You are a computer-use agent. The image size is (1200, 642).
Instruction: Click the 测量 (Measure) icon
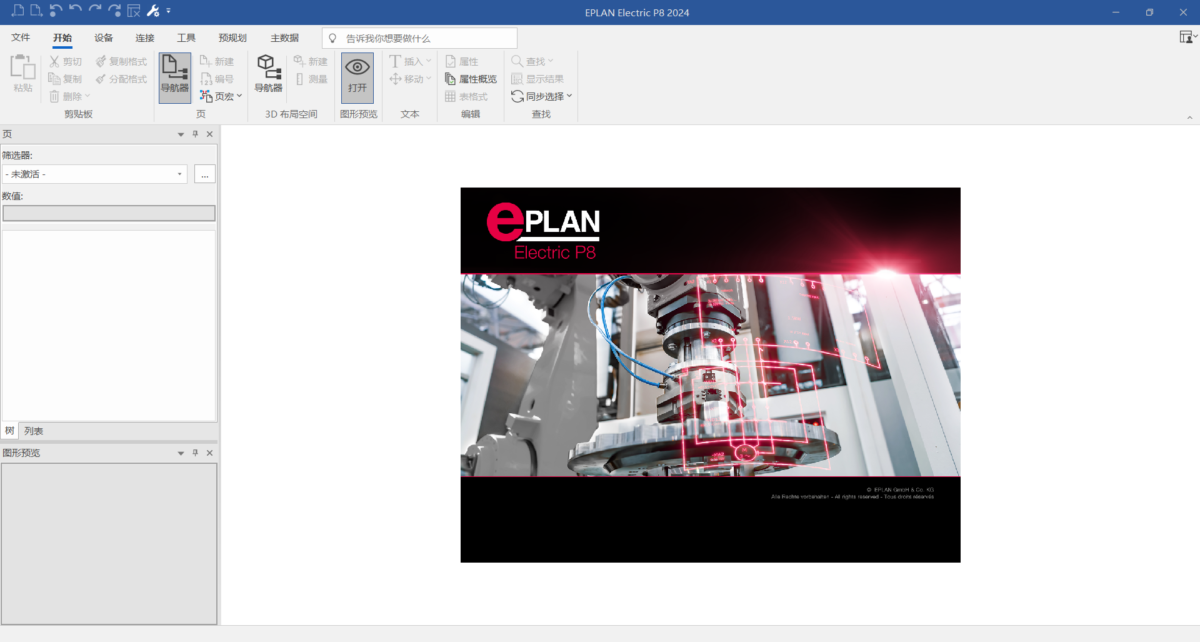point(299,79)
